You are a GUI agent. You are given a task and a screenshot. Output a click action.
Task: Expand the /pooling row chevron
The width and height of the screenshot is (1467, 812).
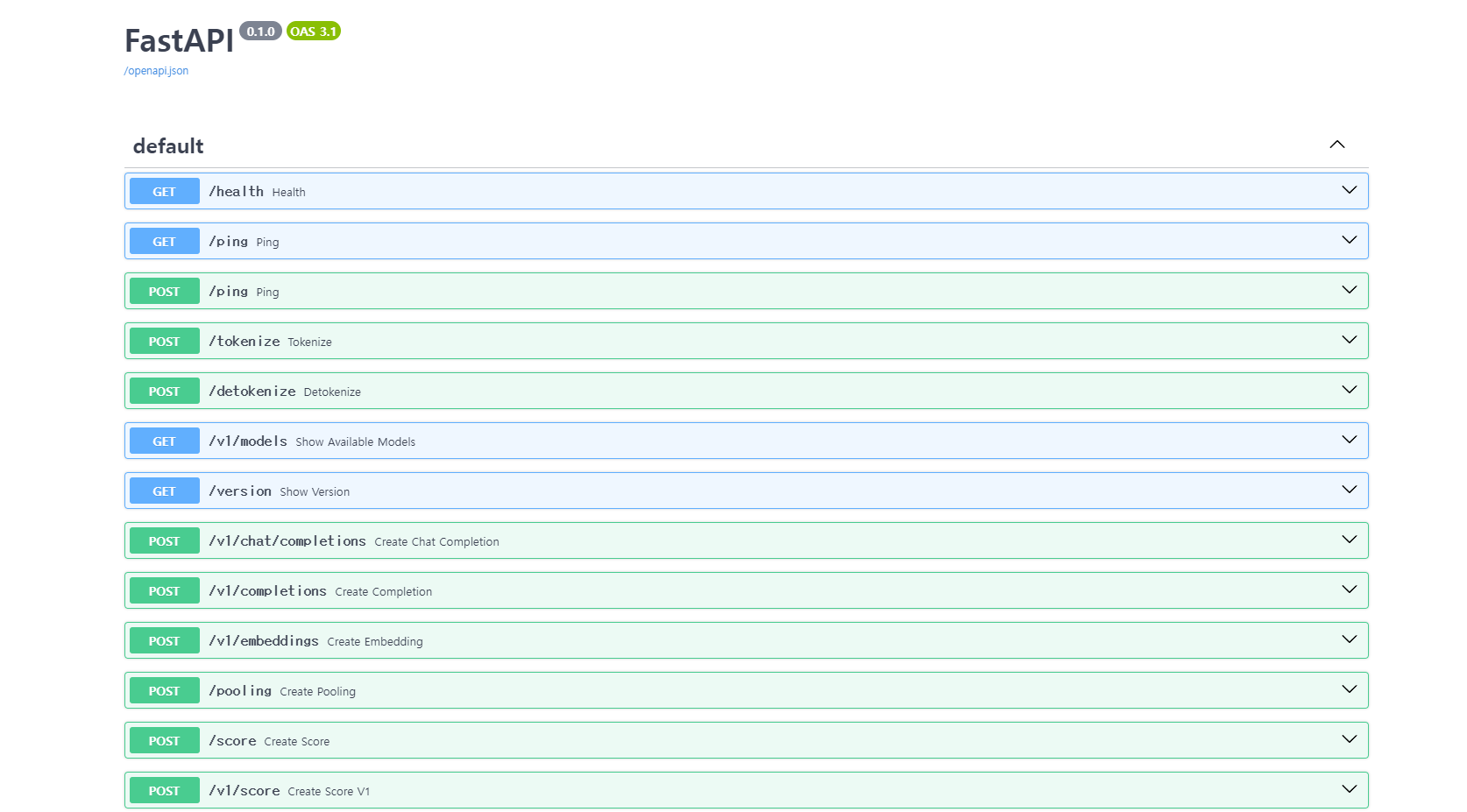pos(1349,689)
